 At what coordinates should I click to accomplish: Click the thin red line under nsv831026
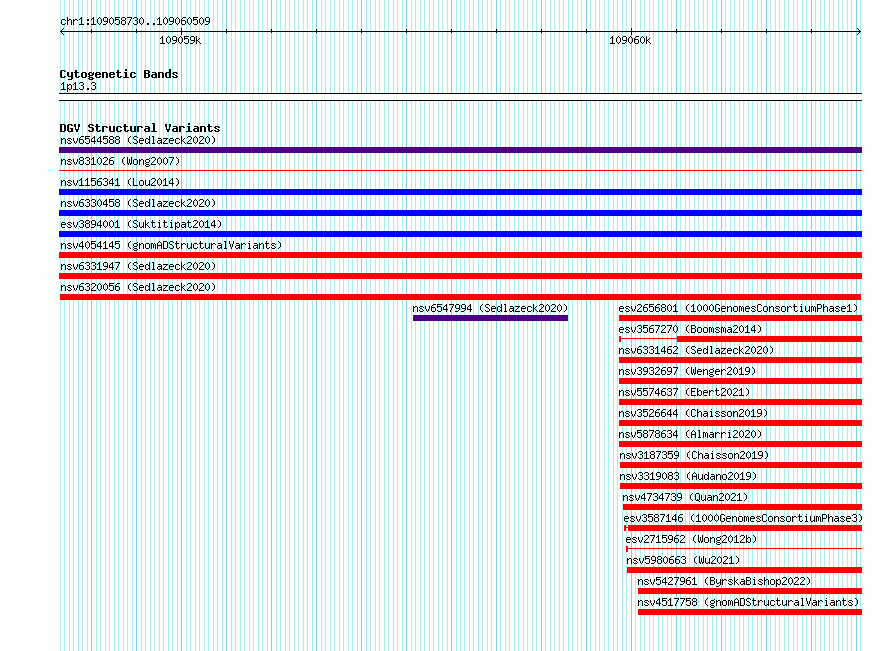pyautogui.click(x=460, y=170)
